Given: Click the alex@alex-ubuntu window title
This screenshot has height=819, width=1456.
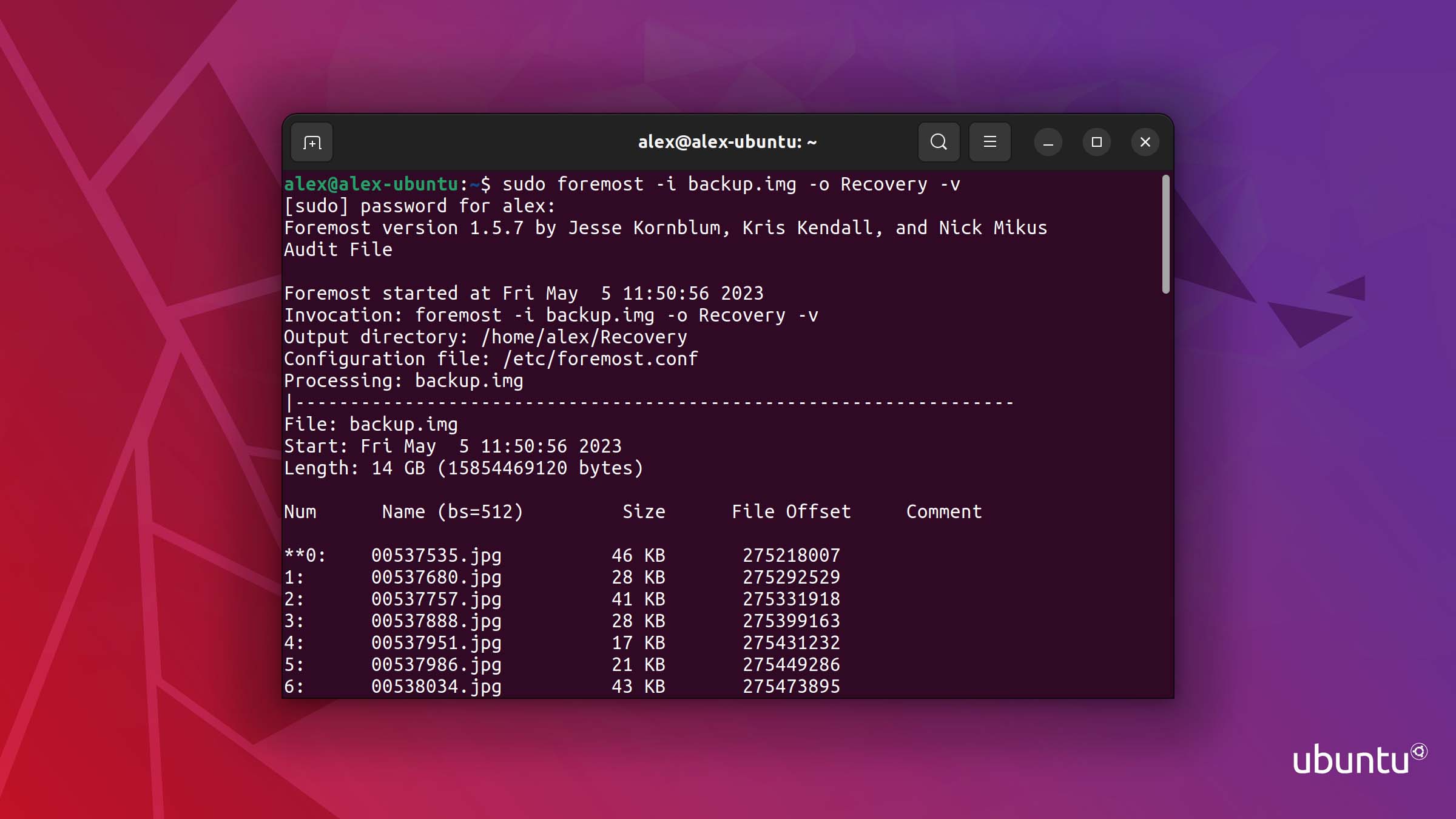Looking at the screenshot, I should pos(727,142).
